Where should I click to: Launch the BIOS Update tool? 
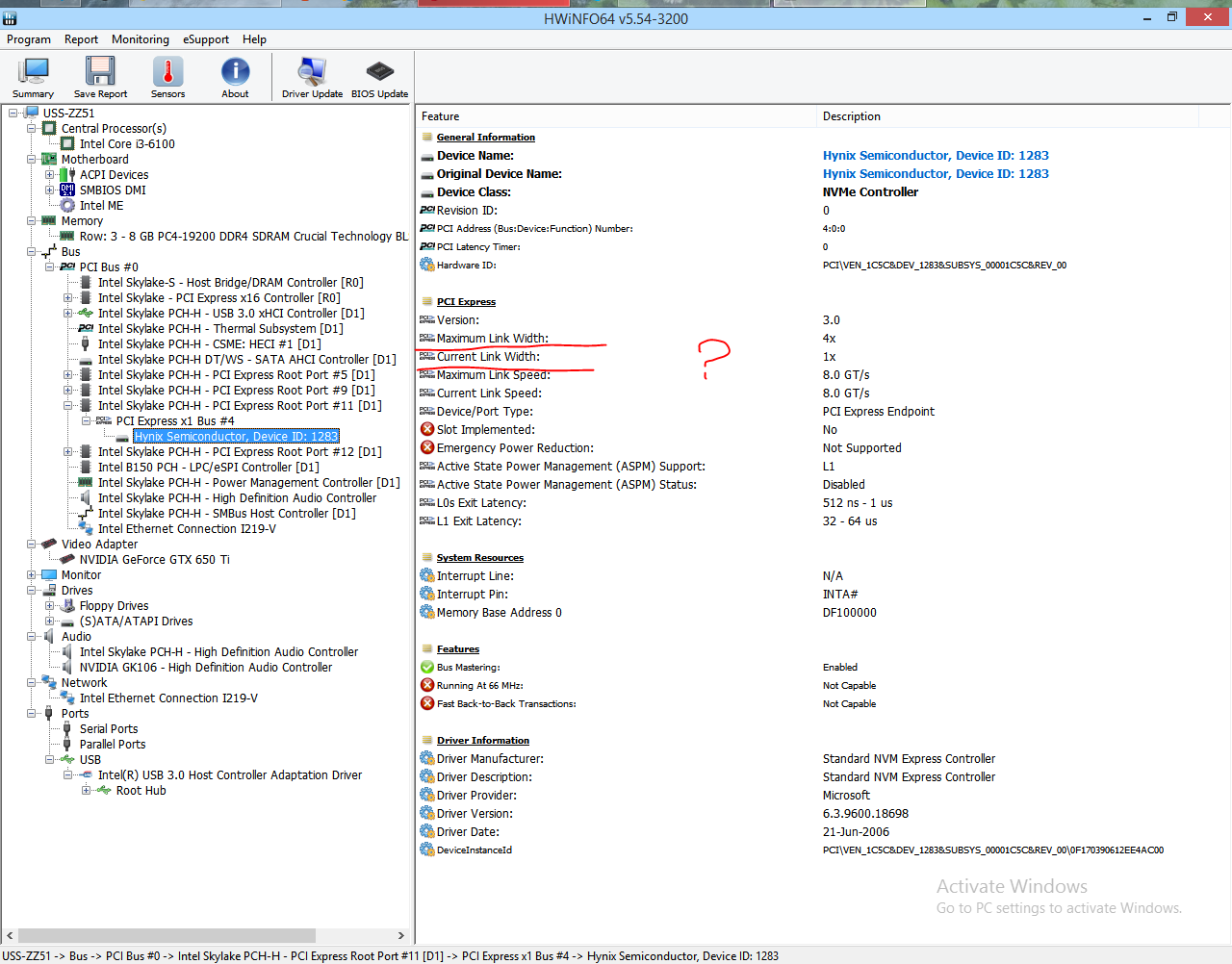[379, 77]
